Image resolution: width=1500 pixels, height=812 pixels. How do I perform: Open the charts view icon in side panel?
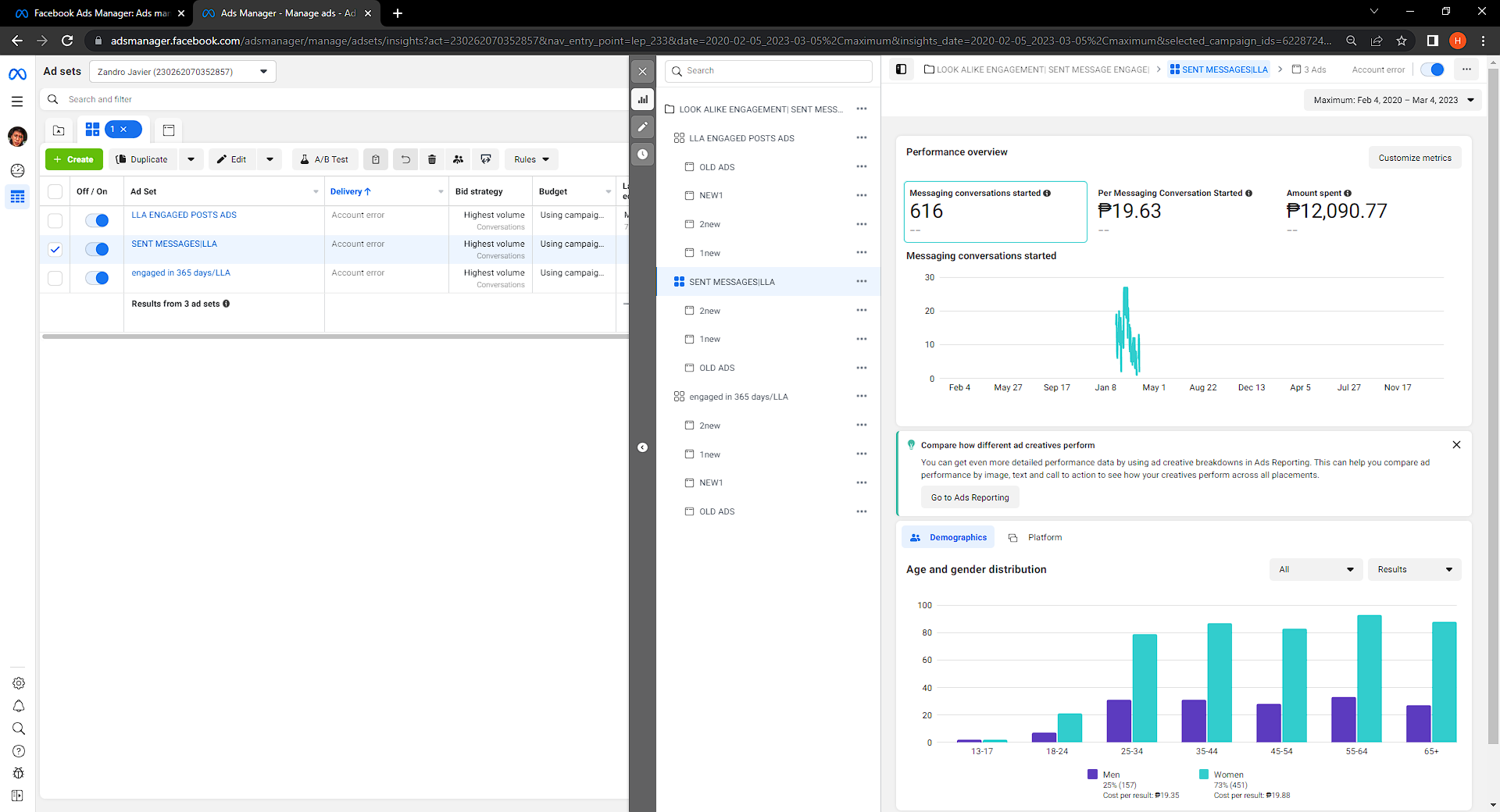coord(642,99)
